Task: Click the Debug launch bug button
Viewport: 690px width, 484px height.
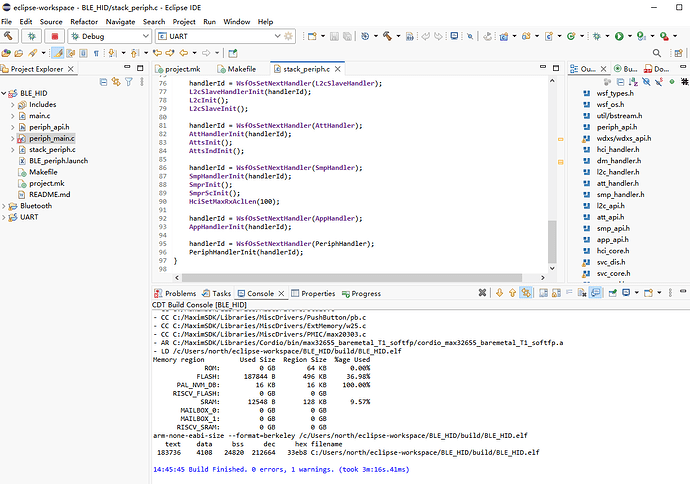Action: click(x=32, y=36)
